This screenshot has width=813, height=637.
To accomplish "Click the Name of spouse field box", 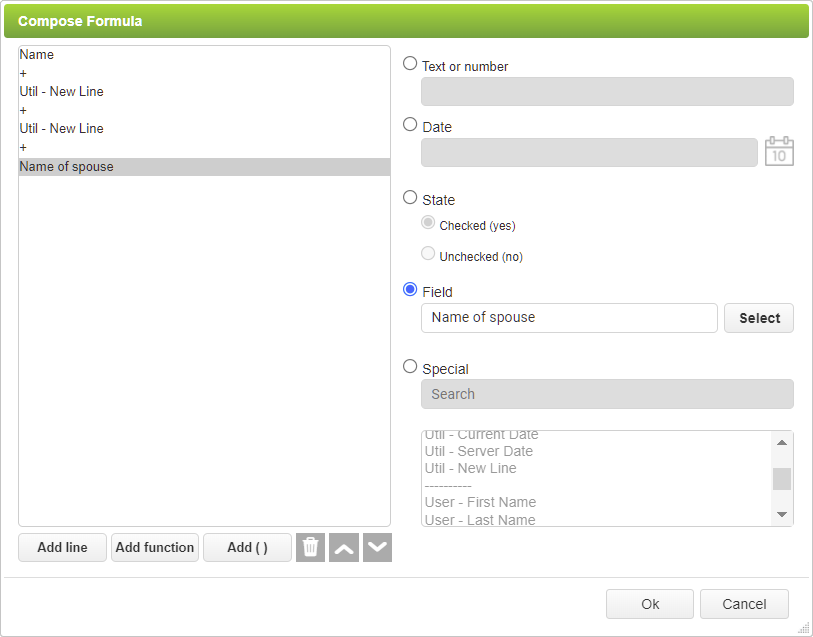I will (569, 318).
